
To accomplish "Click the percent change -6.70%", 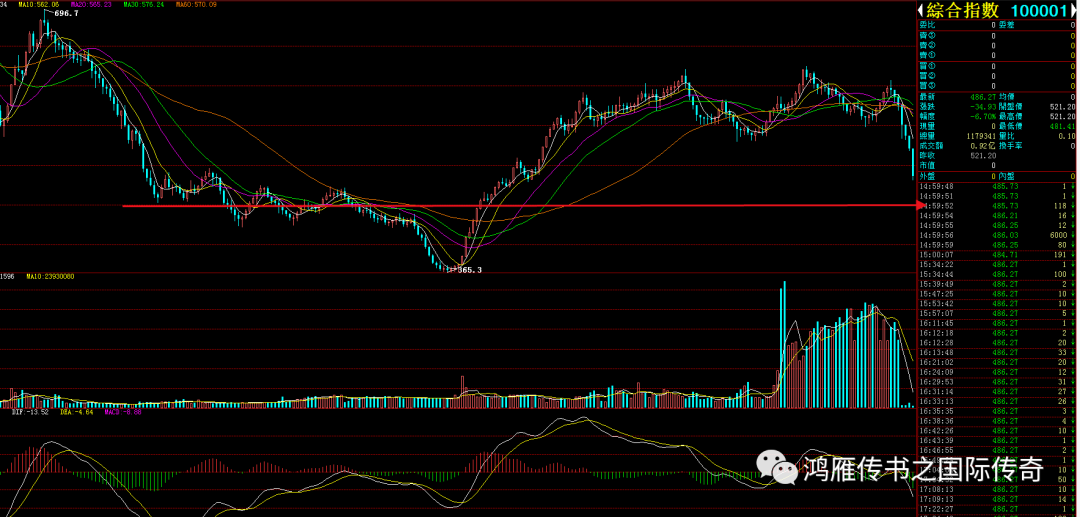I will tap(983, 116).
